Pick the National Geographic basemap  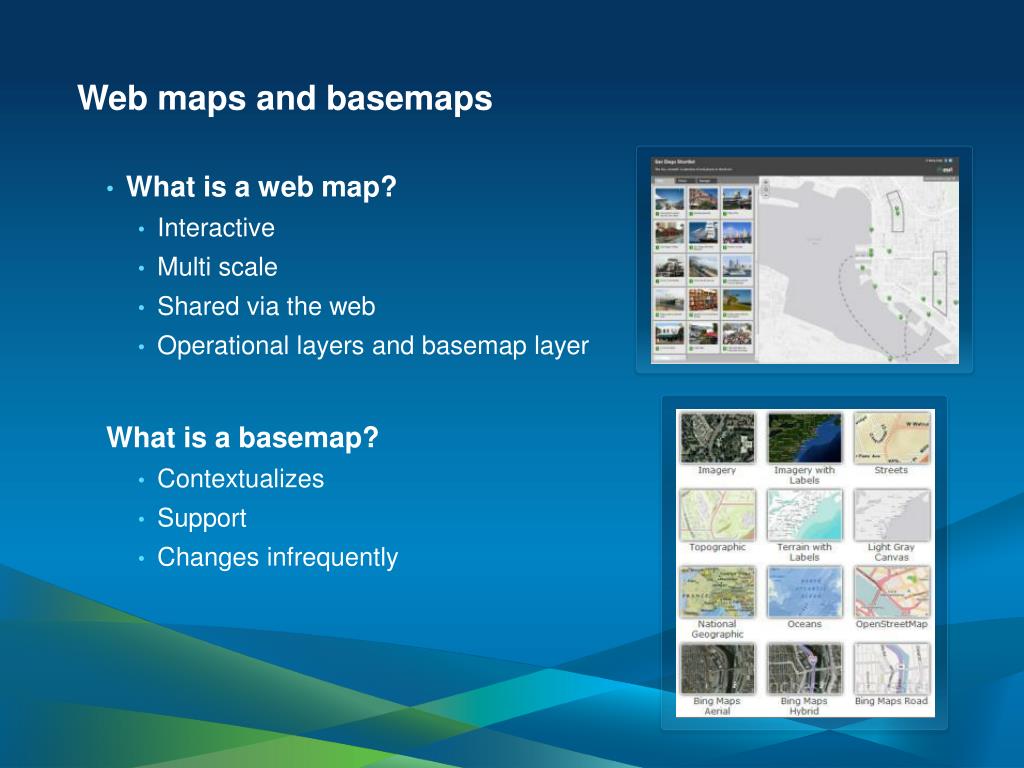[x=717, y=592]
